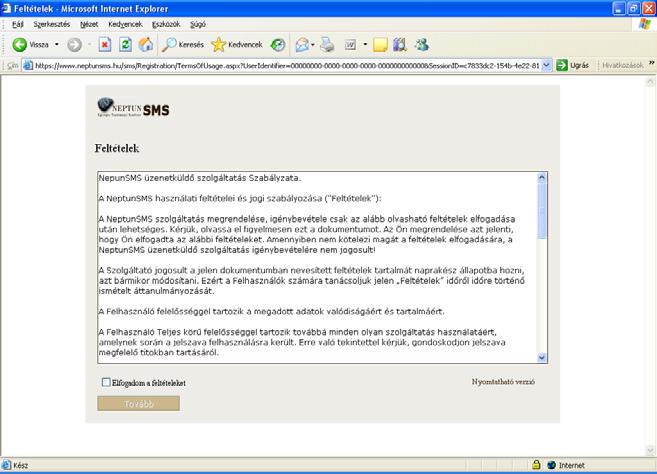Go to the Home page icon
Screen dimensions: 657x474
pos(145,44)
